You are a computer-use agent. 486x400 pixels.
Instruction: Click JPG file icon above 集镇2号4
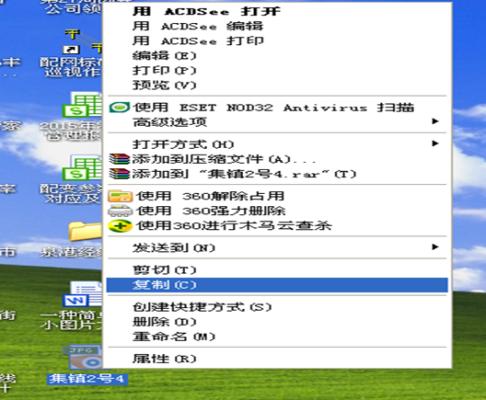pos(83,357)
